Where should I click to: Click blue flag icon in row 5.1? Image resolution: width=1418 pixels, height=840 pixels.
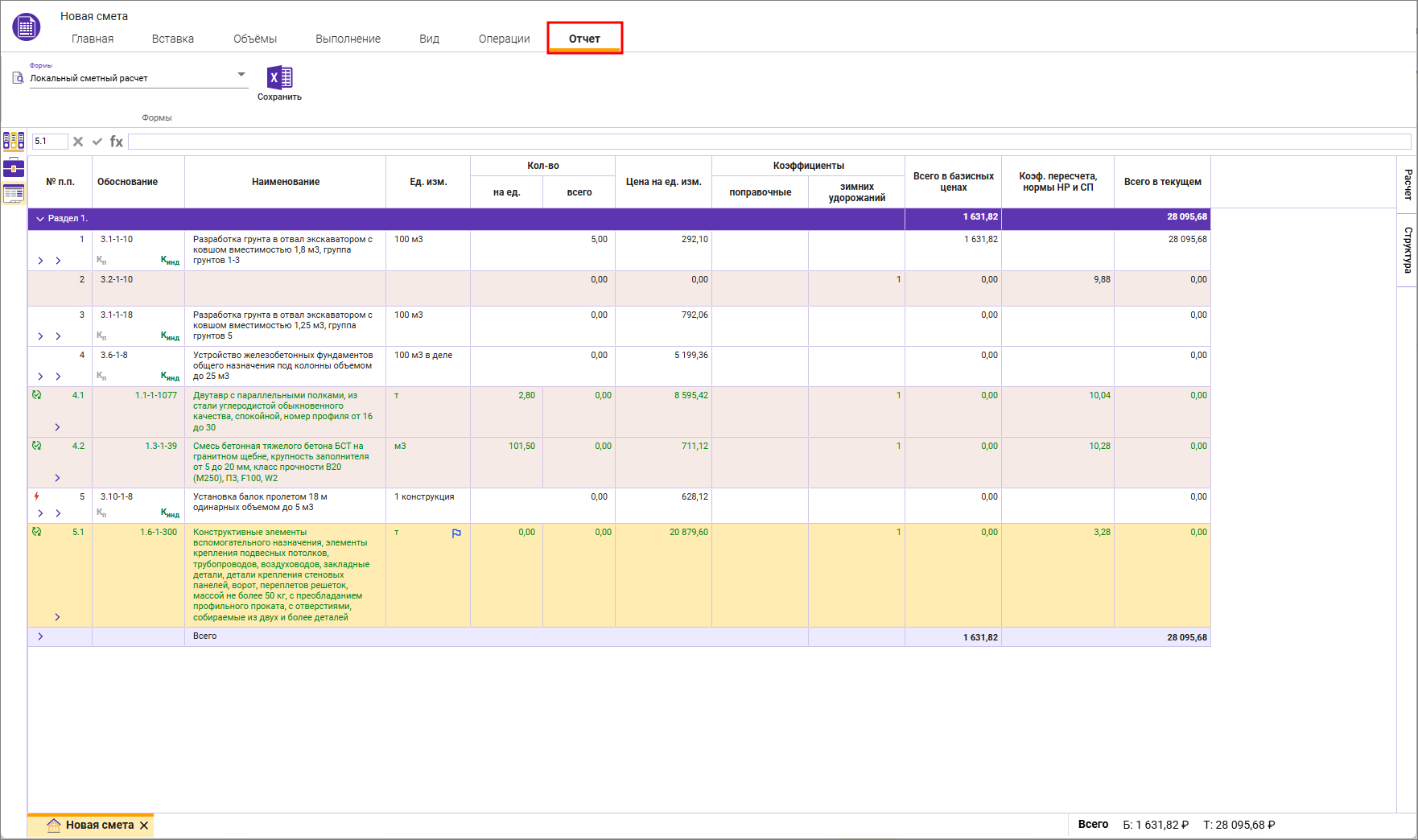(456, 533)
